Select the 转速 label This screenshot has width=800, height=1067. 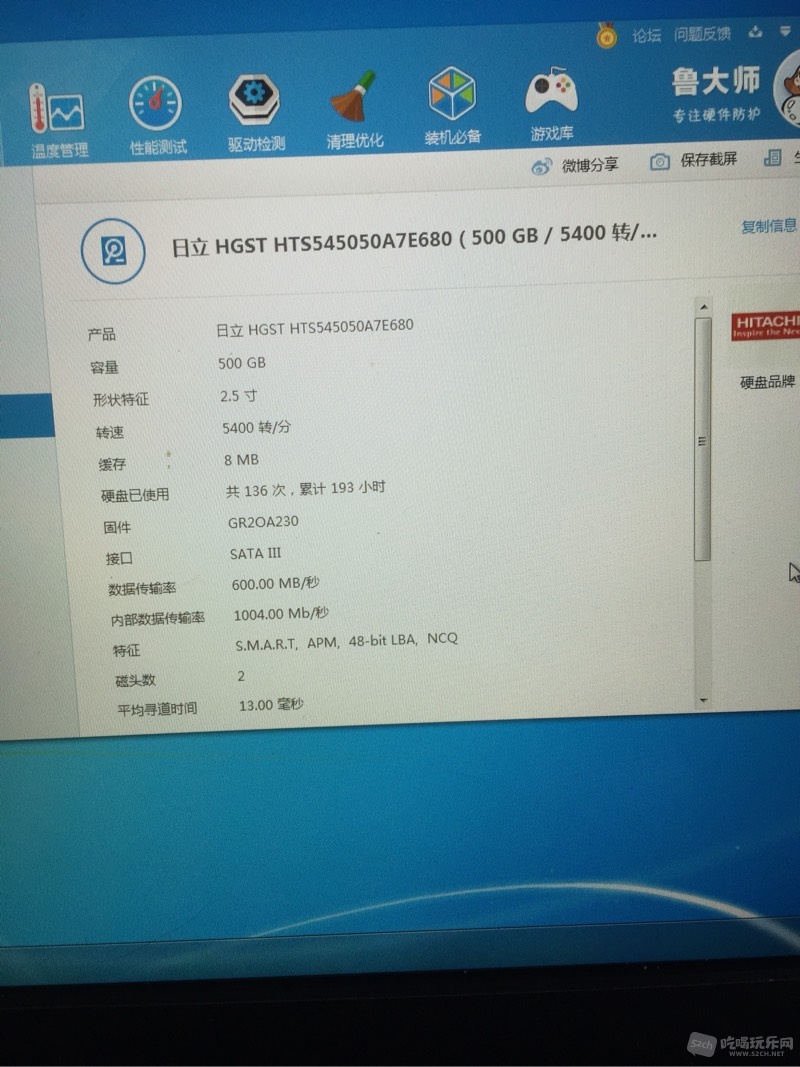pos(110,432)
